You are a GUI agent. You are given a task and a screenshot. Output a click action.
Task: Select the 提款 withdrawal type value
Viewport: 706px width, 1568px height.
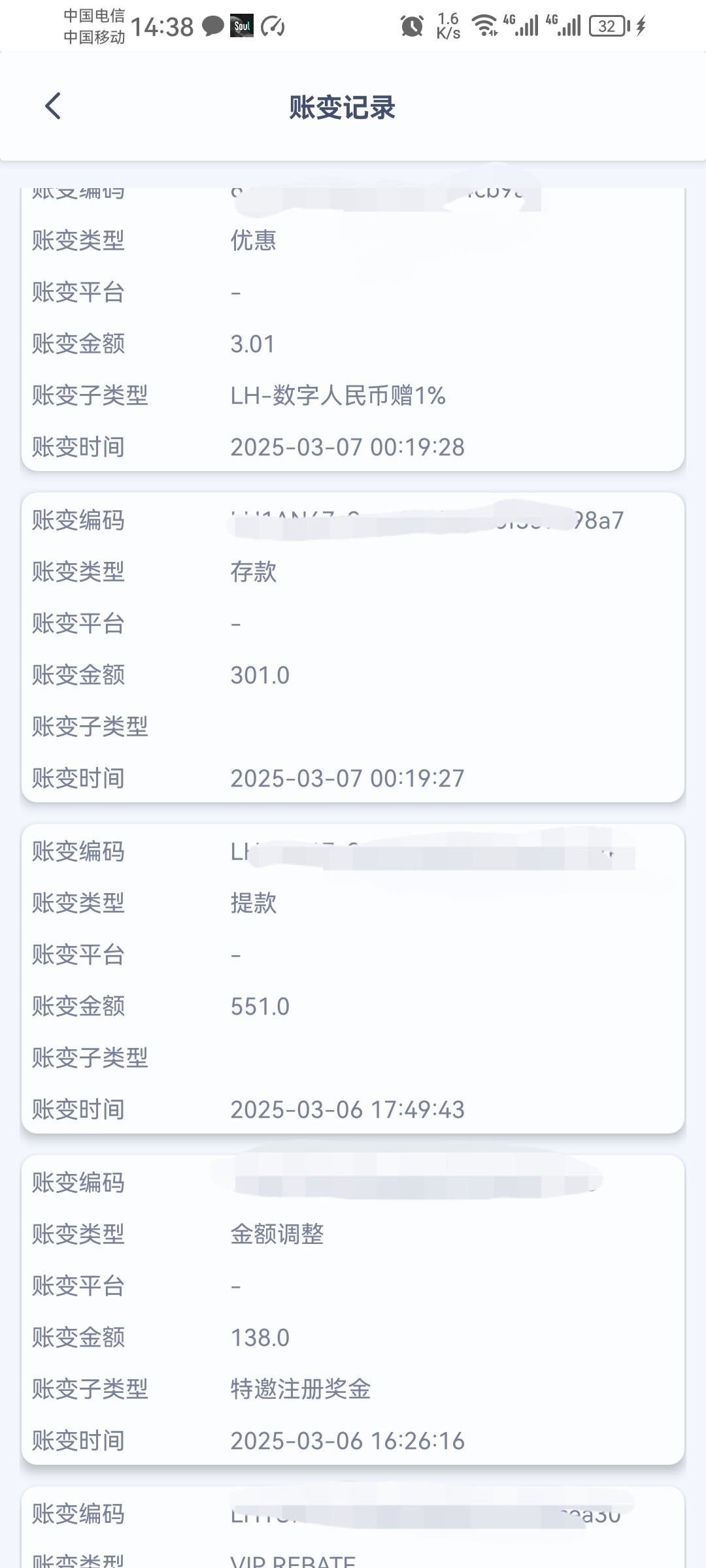[254, 903]
